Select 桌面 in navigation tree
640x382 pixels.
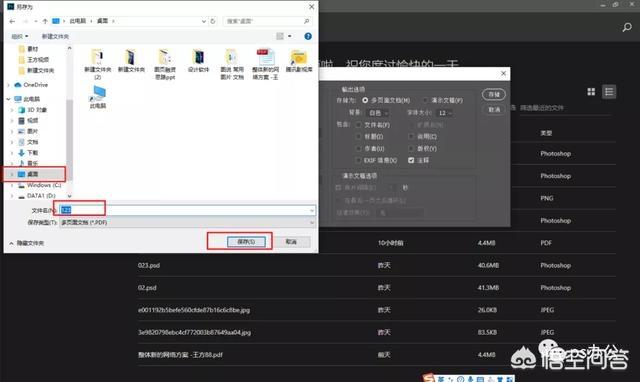[x=32, y=174]
